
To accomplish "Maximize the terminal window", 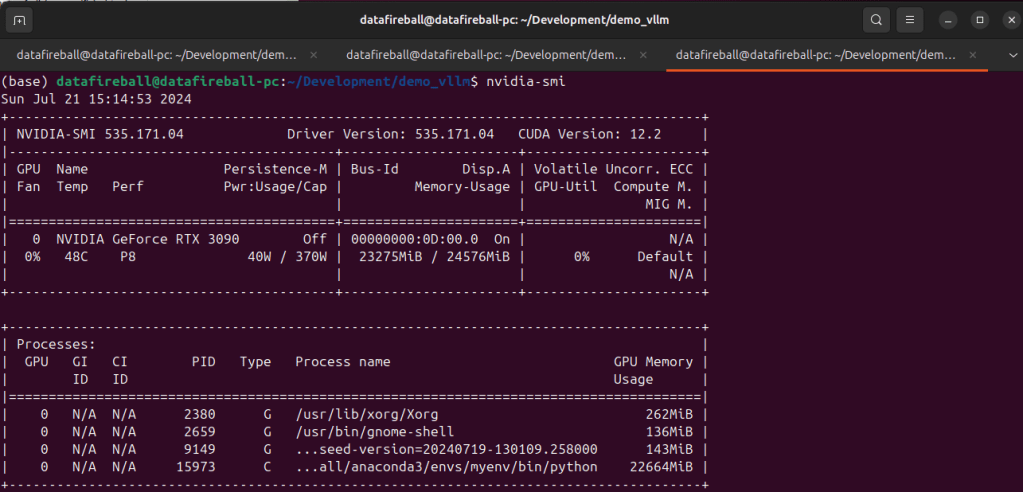I will click(979, 20).
